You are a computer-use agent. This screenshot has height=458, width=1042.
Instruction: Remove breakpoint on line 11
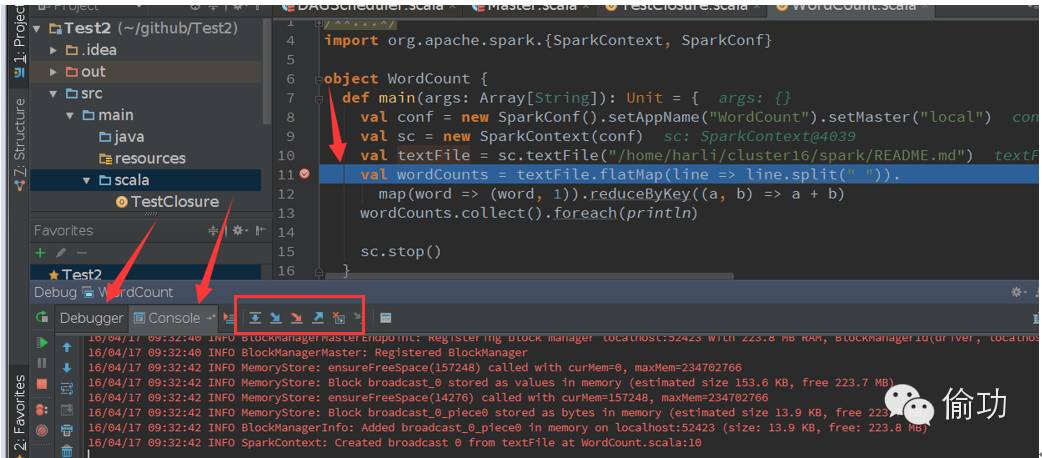305,174
